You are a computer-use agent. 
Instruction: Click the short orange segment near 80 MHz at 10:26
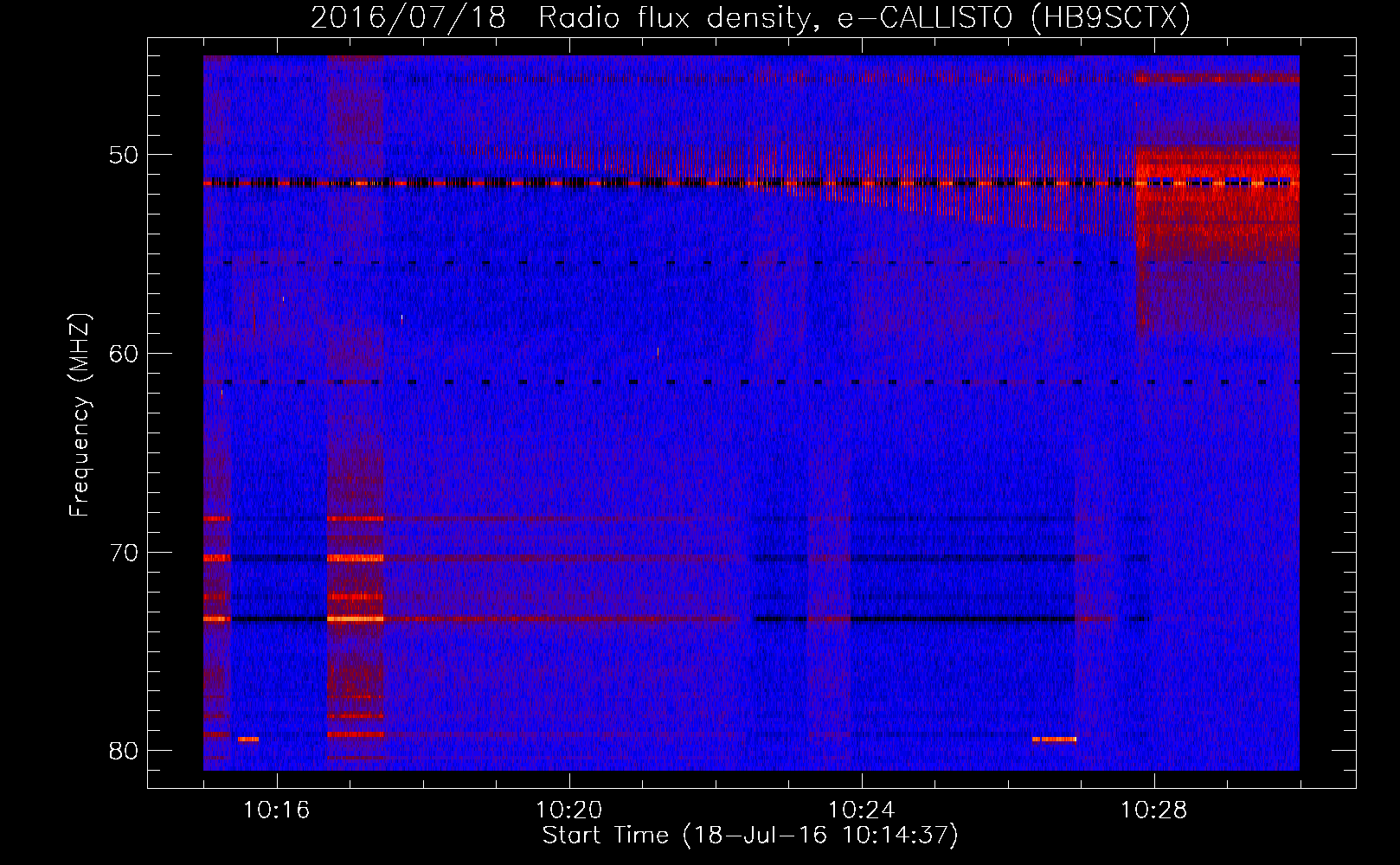[x=1054, y=740]
